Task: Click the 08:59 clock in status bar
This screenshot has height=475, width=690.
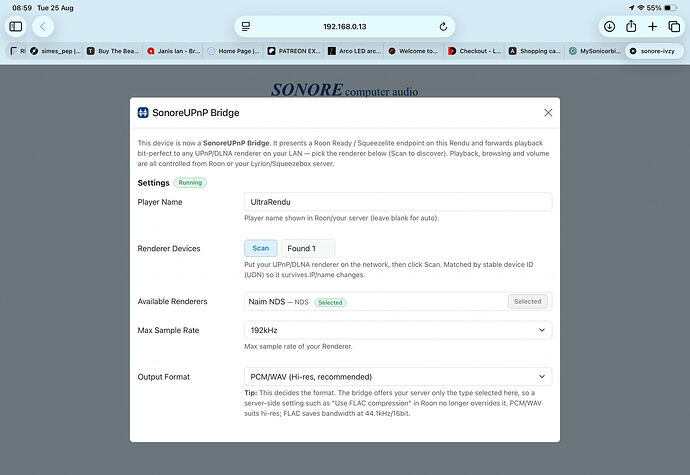Action: coord(22,8)
